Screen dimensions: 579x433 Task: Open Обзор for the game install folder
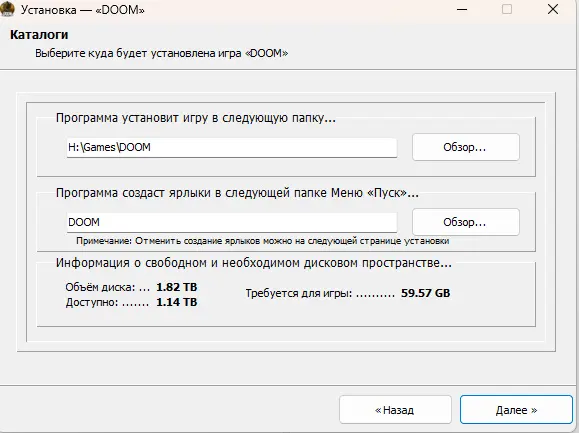coord(466,147)
